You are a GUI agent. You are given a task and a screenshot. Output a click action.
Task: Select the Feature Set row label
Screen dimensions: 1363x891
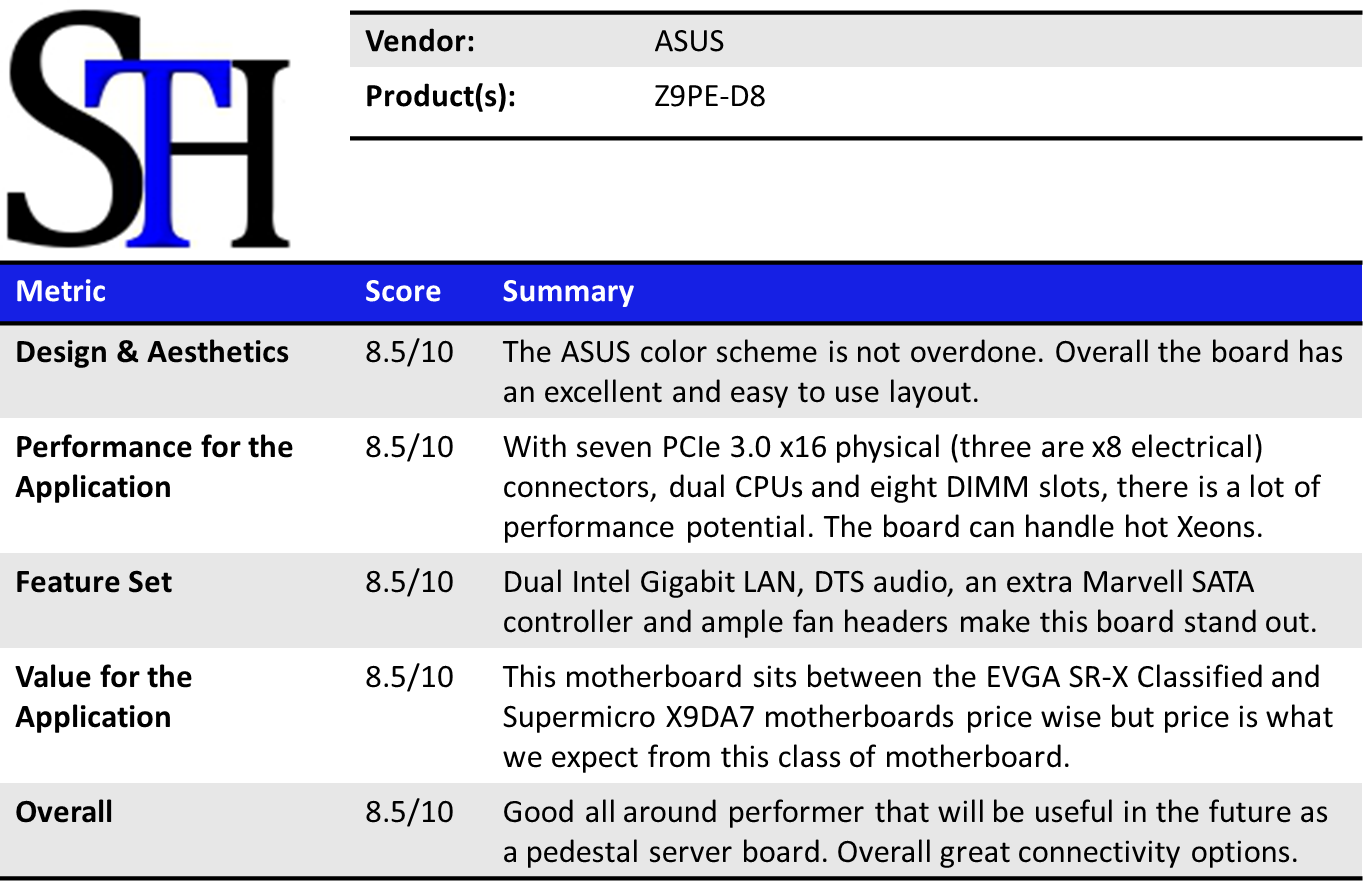point(94,582)
